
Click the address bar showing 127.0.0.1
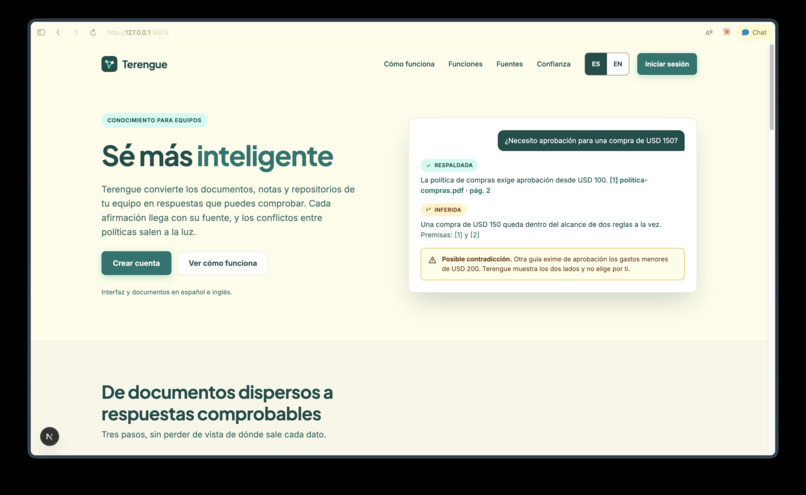tap(138, 32)
